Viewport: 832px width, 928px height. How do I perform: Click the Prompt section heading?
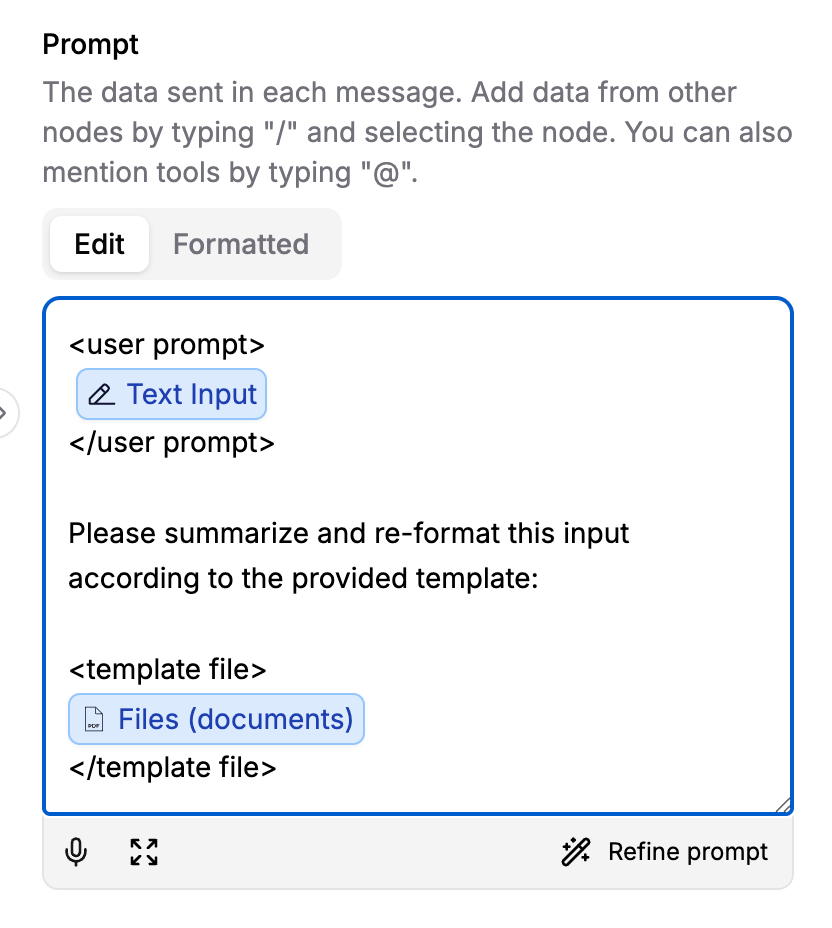point(91,45)
